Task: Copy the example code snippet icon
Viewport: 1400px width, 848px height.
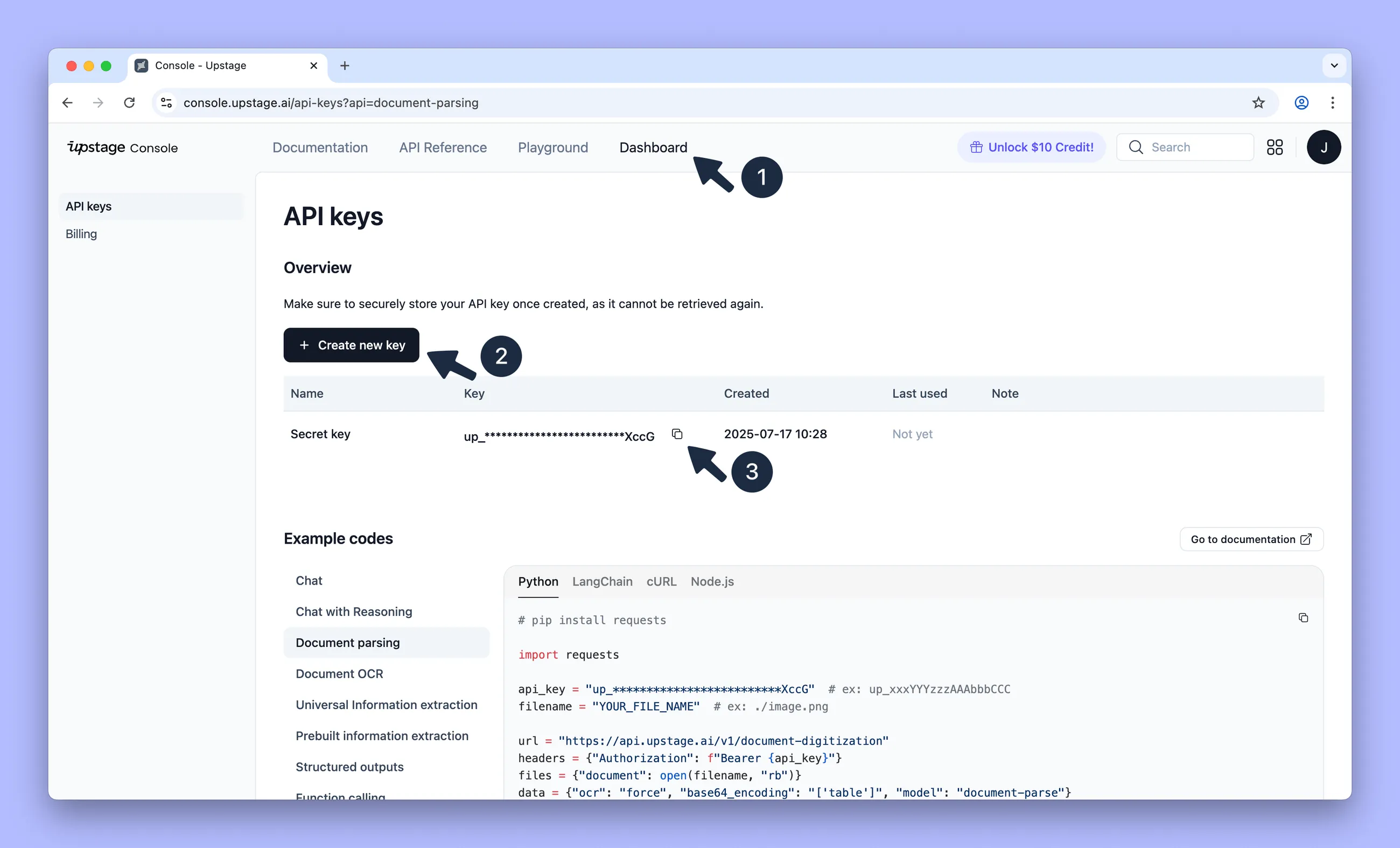Action: pos(1303,618)
